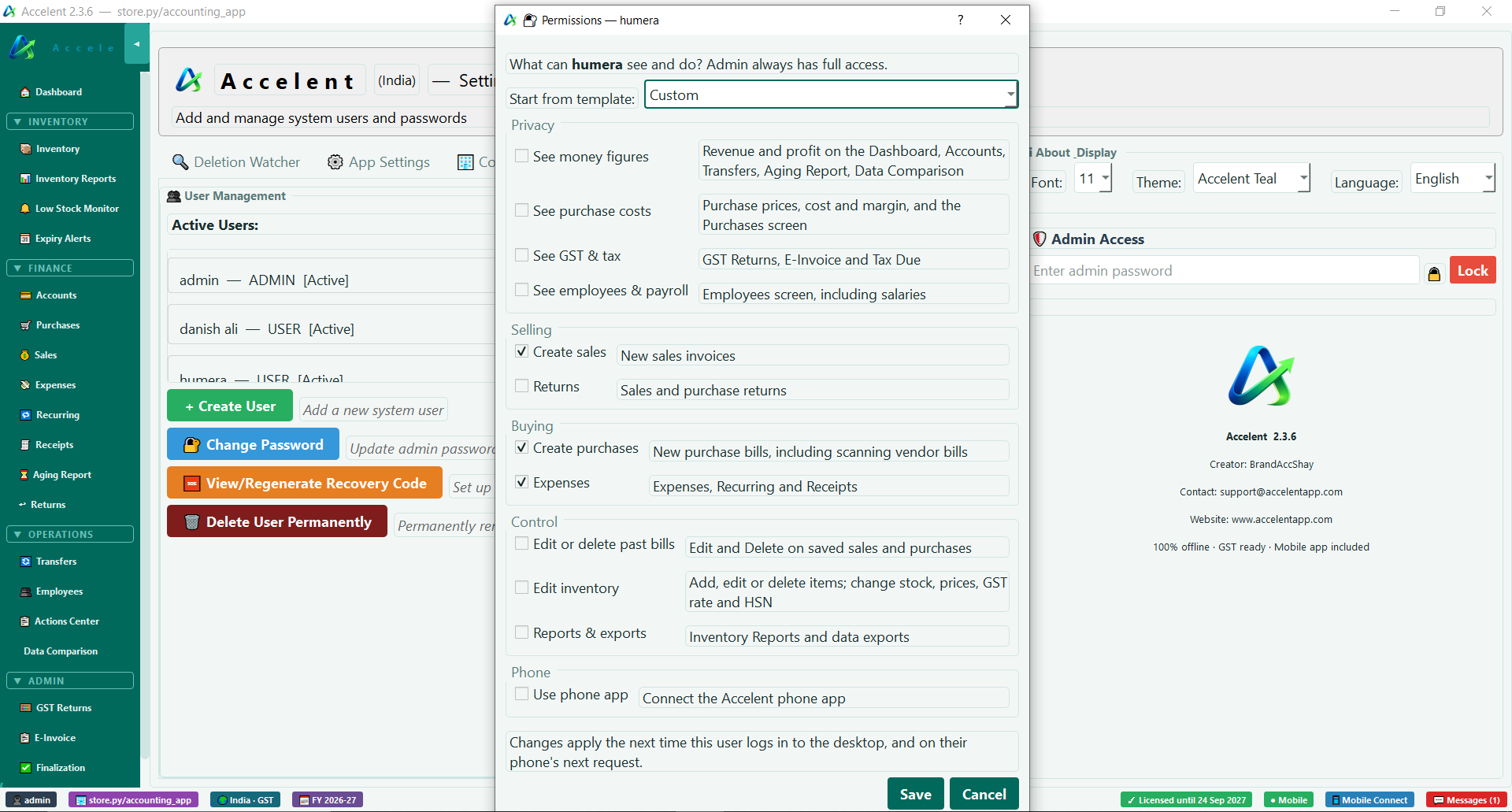
Task: Collapse the INVENTORY sidebar section
Action: click(x=70, y=121)
